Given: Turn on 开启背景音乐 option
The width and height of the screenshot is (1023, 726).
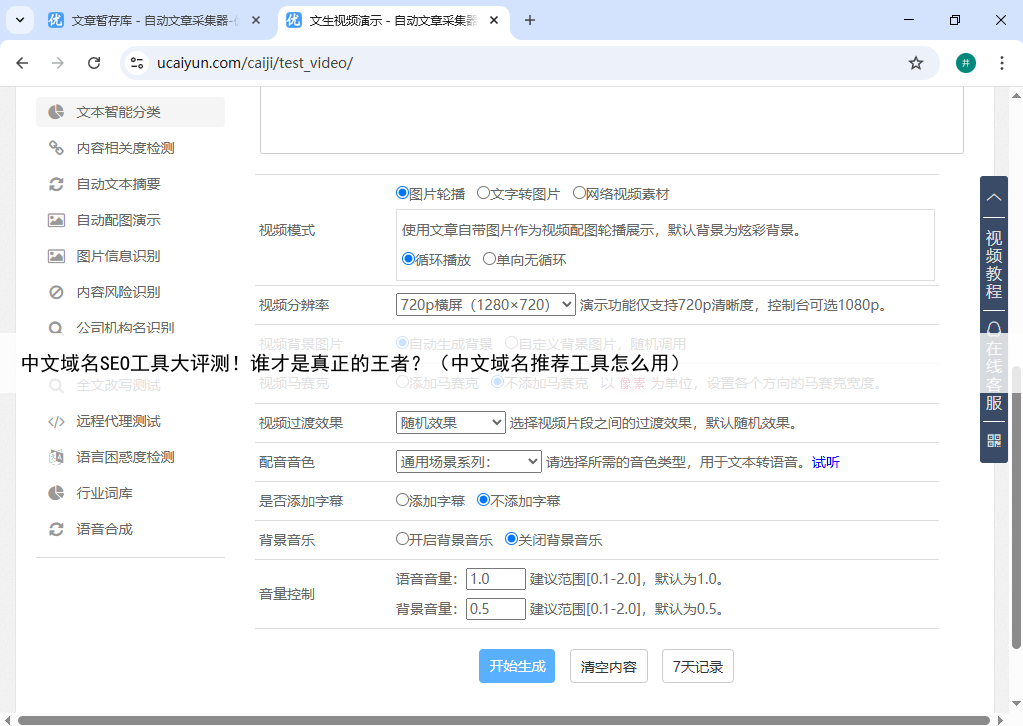Looking at the screenshot, I should tap(403, 539).
